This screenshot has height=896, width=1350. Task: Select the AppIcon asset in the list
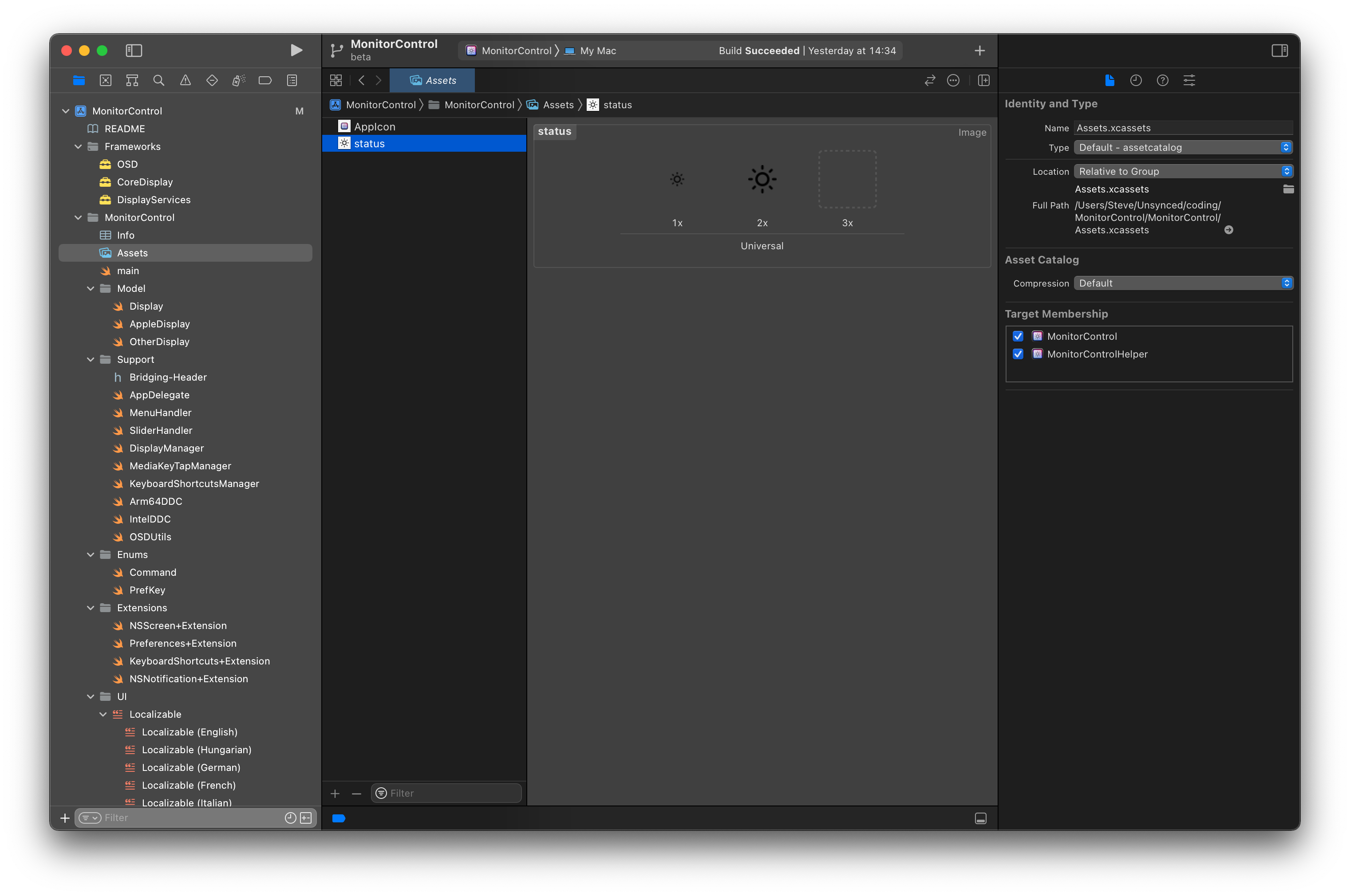tap(375, 126)
